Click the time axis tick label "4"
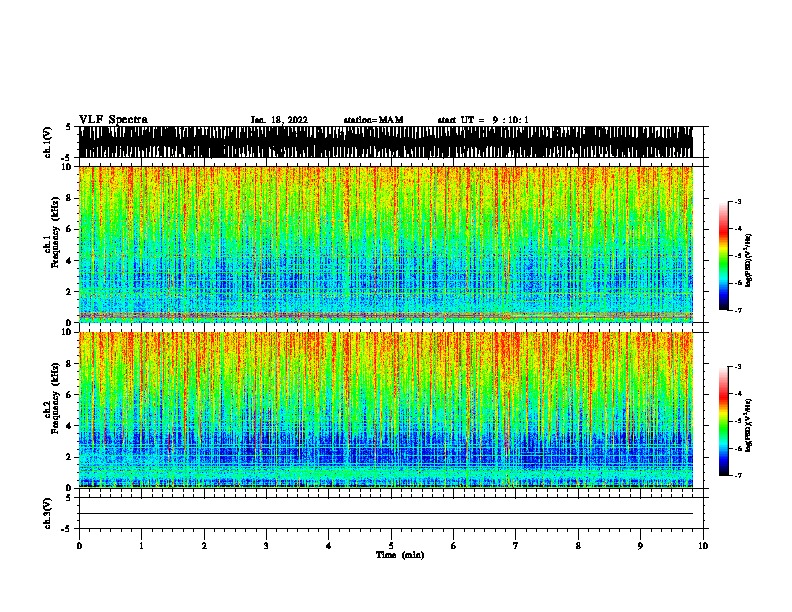792x612 pixels. point(328,546)
